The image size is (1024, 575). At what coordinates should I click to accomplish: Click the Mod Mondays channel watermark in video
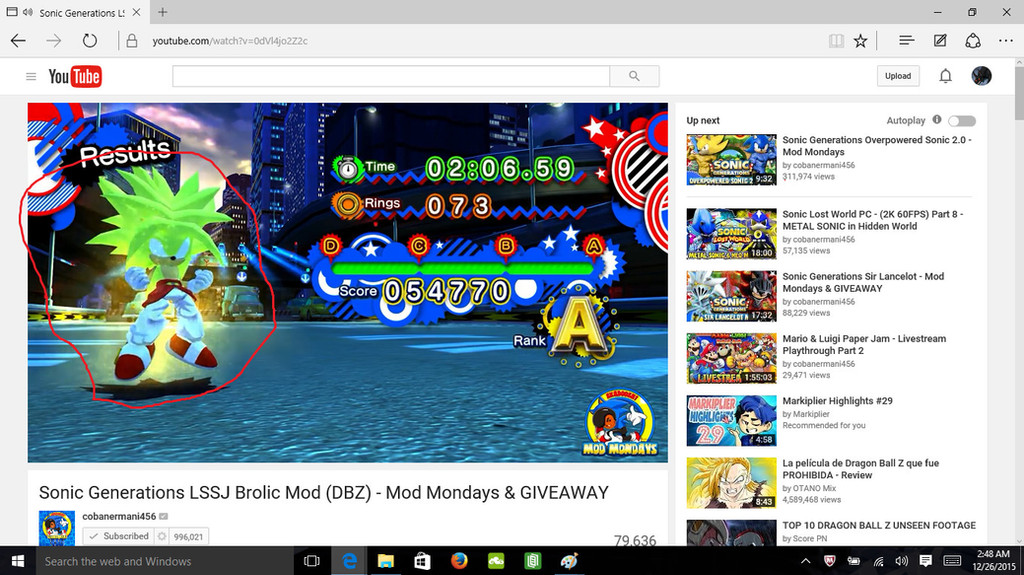coord(620,423)
